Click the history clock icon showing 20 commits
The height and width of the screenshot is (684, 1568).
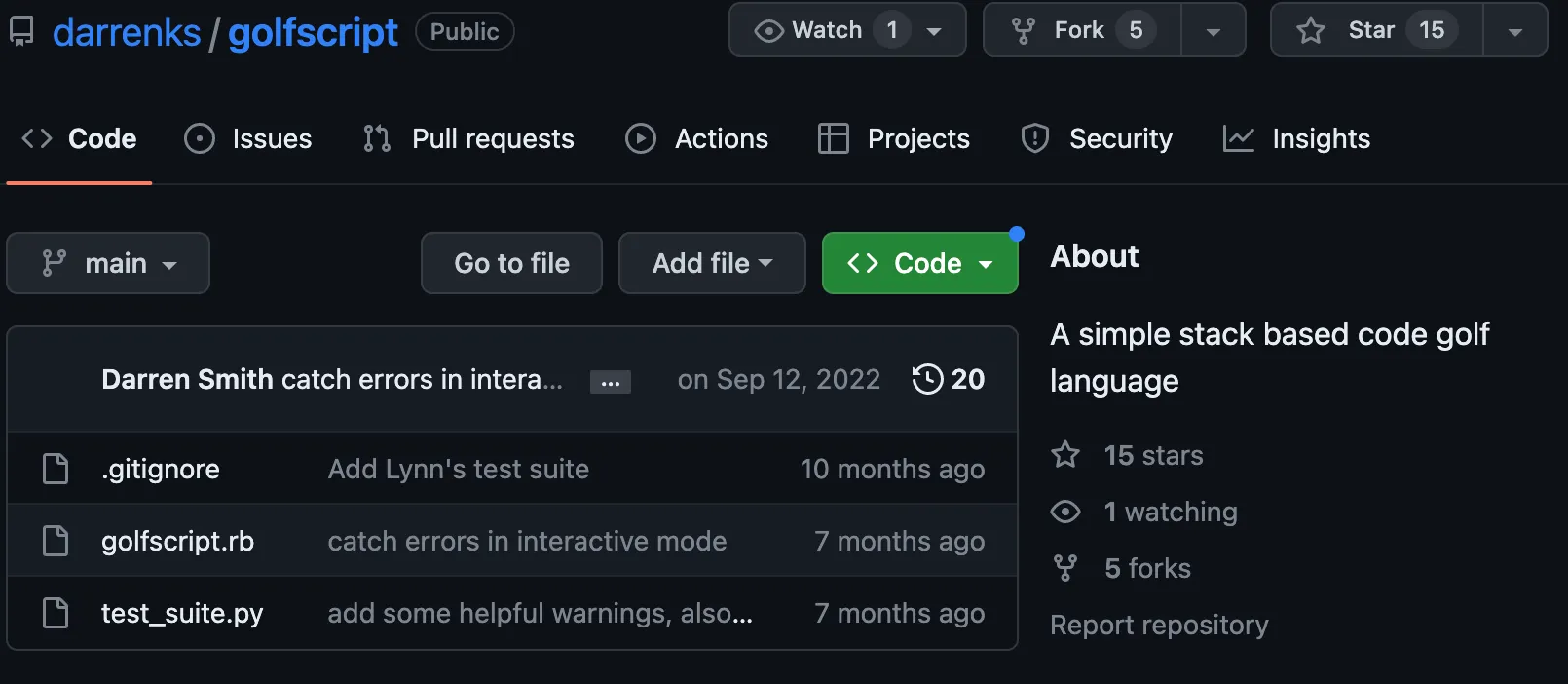click(927, 379)
